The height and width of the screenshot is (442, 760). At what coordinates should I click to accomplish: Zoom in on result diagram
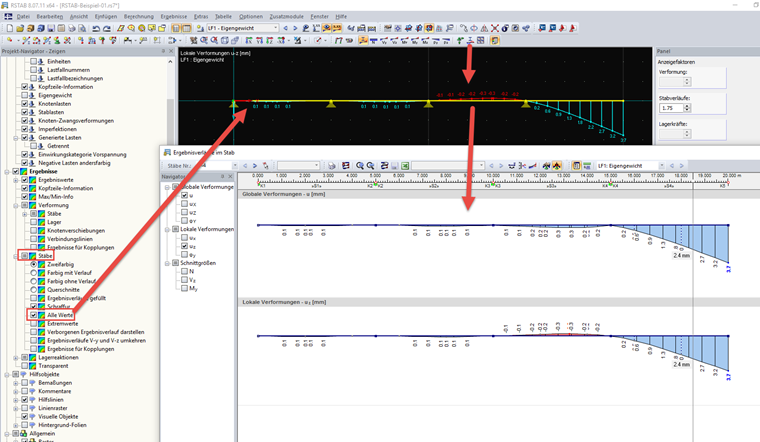pyautogui.click(x=360, y=166)
